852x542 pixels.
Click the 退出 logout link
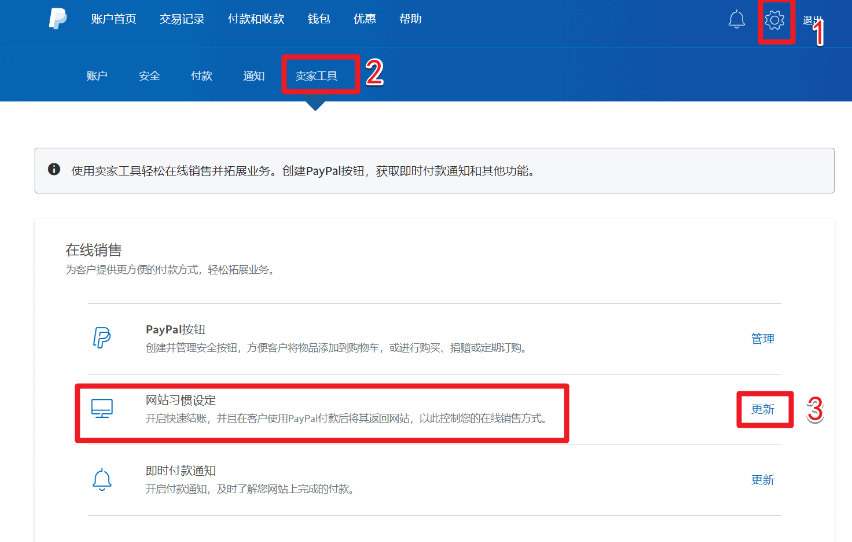pos(812,21)
